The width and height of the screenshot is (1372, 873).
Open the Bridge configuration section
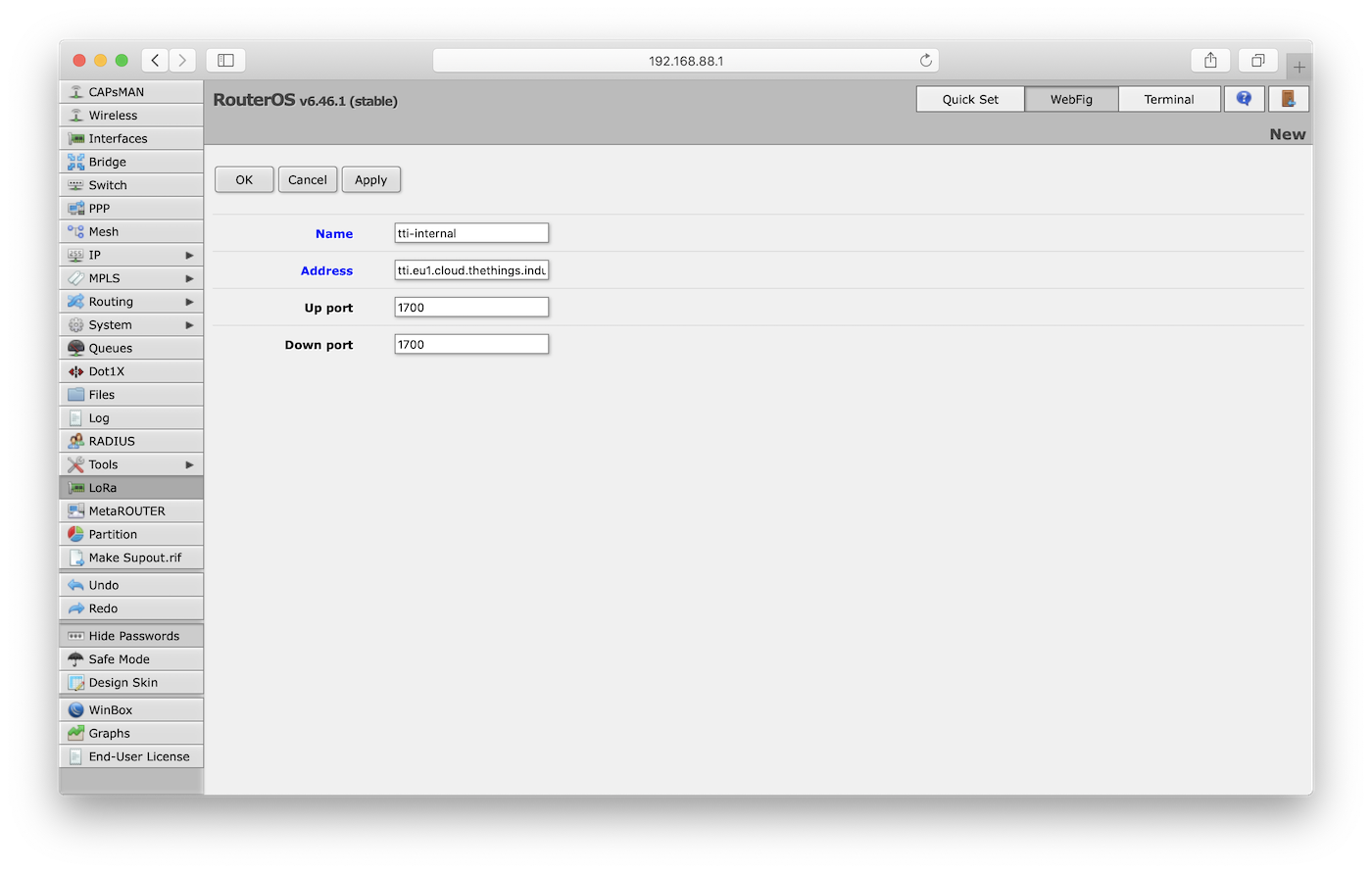point(110,161)
